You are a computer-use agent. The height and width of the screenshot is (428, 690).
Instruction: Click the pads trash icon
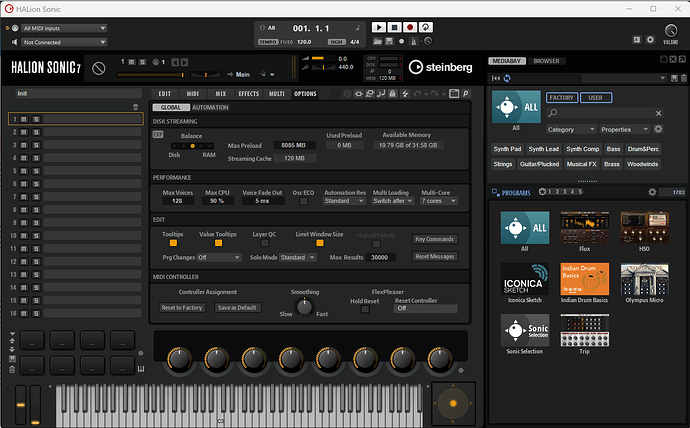click(12, 369)
